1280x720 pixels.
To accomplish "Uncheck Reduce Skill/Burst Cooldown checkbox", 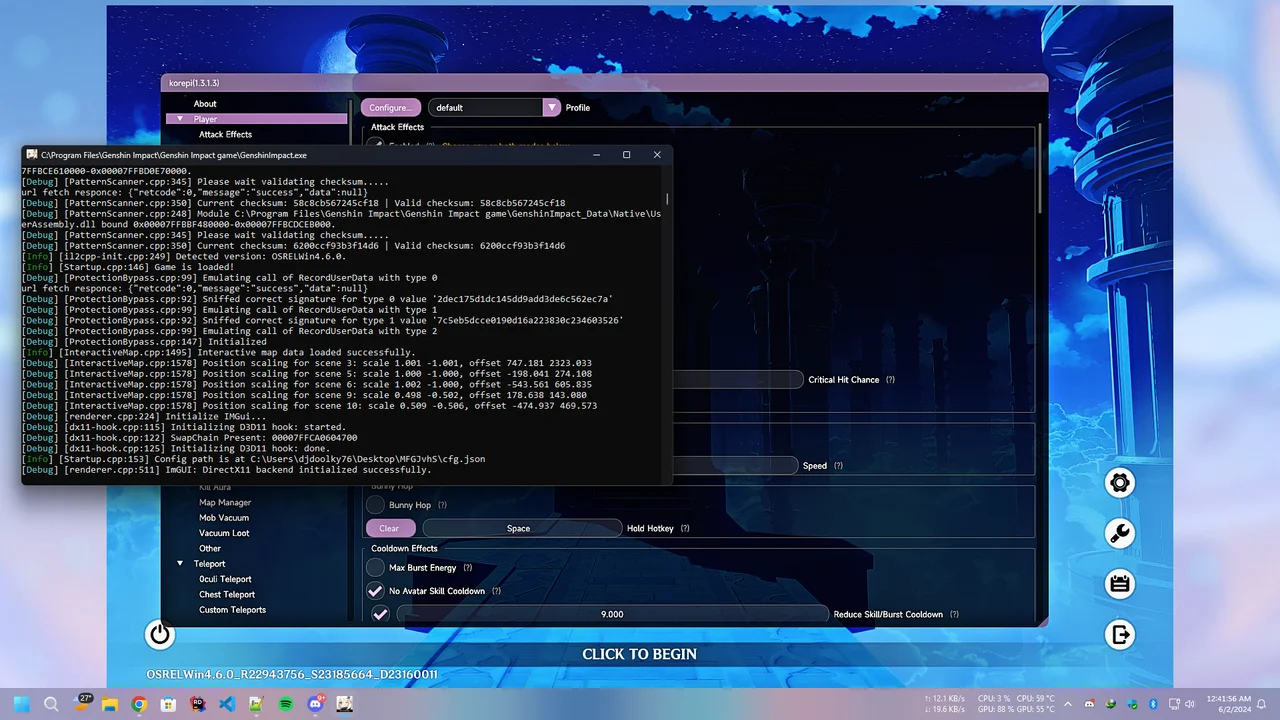I will click(x=380, y=614).
